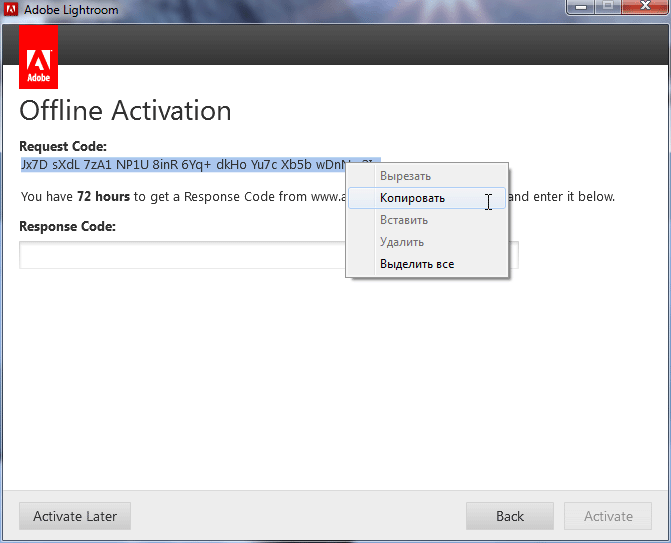Close the Adobe Lightroom window
Image resolution: width=671 pixels, height=543 pixels.
(645, 7)
